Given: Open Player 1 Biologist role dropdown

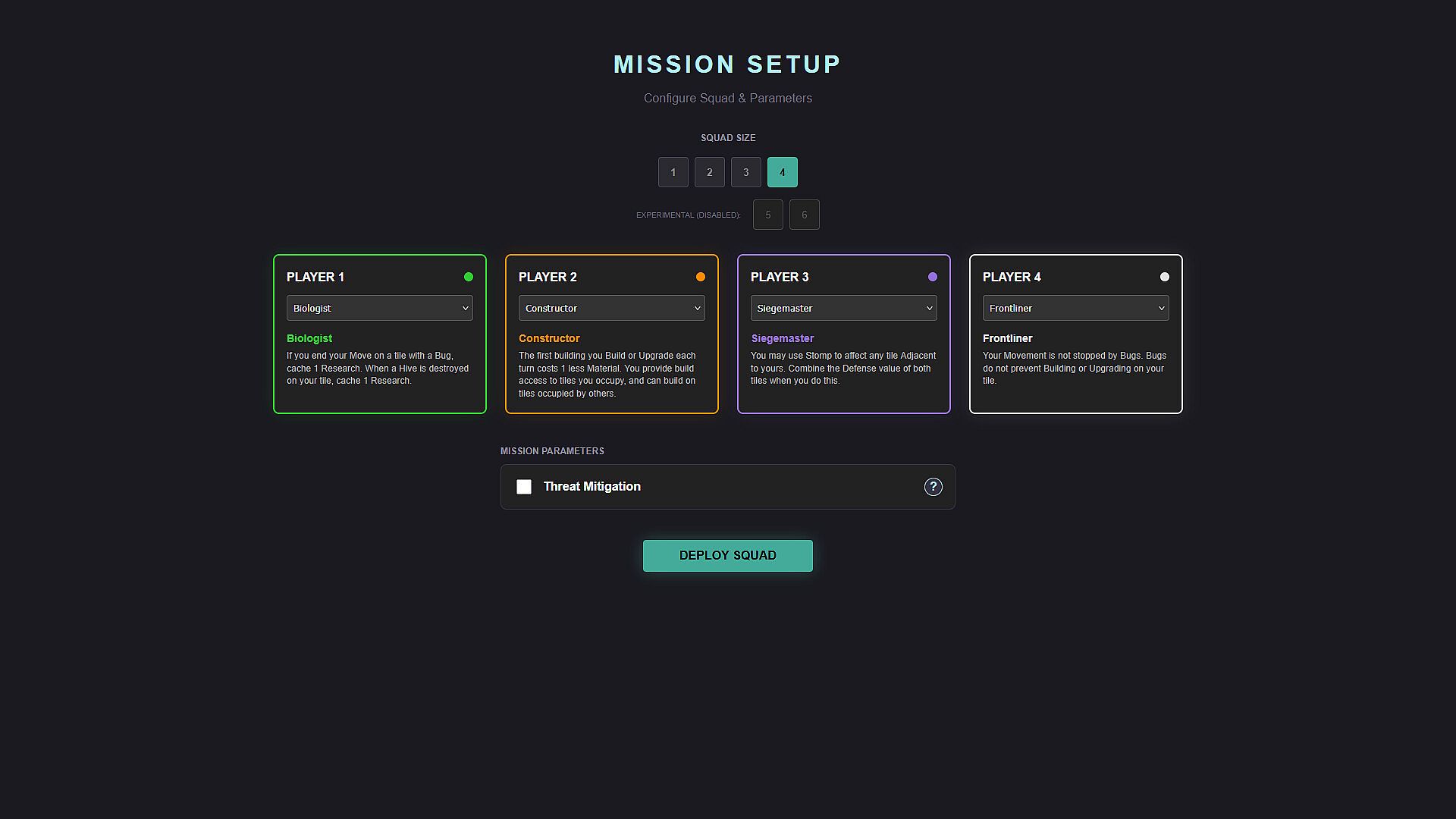Looking at the screenshot, I should 379,308.
